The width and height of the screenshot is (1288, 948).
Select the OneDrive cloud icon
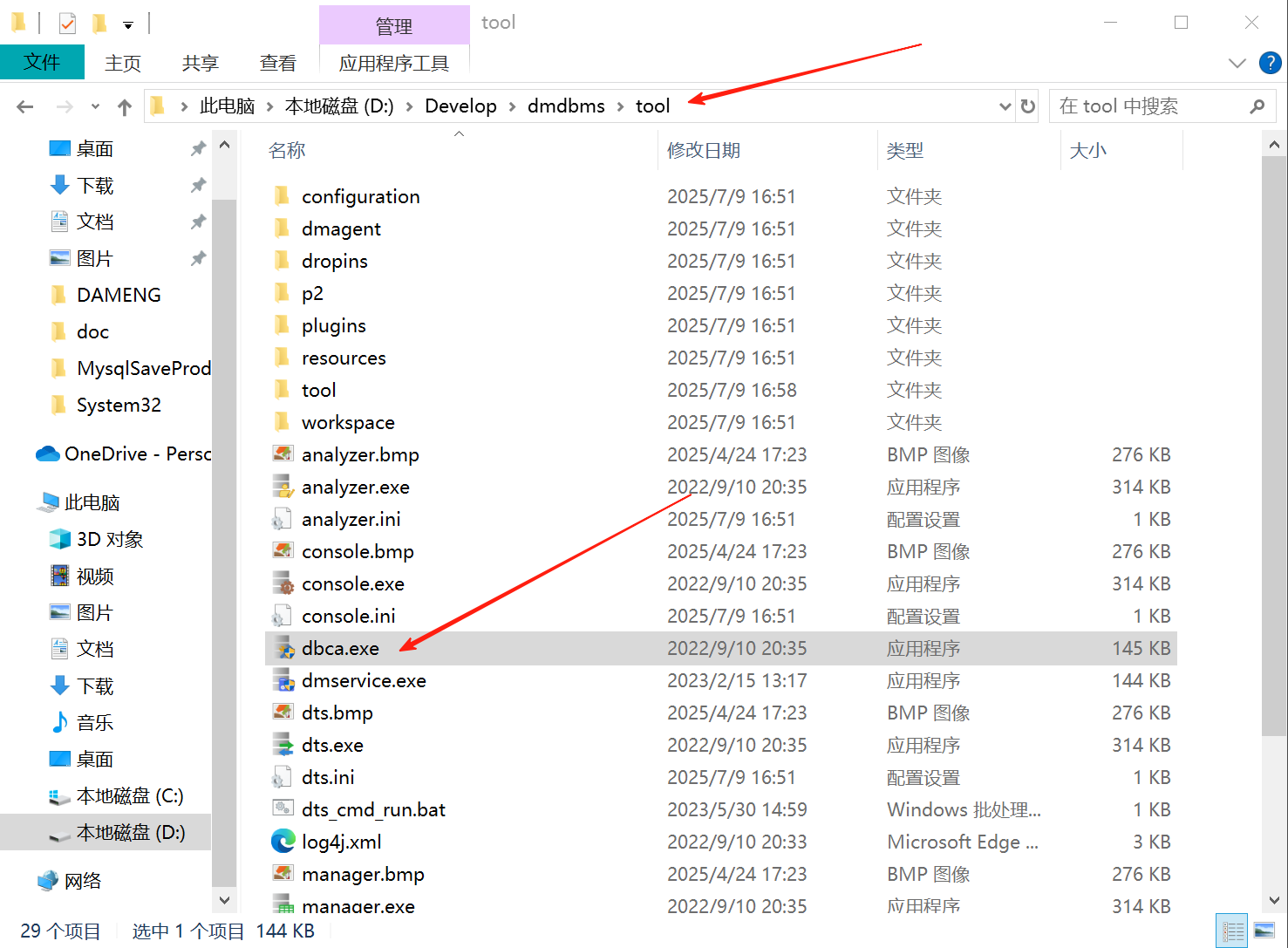[x=47, y=454]
